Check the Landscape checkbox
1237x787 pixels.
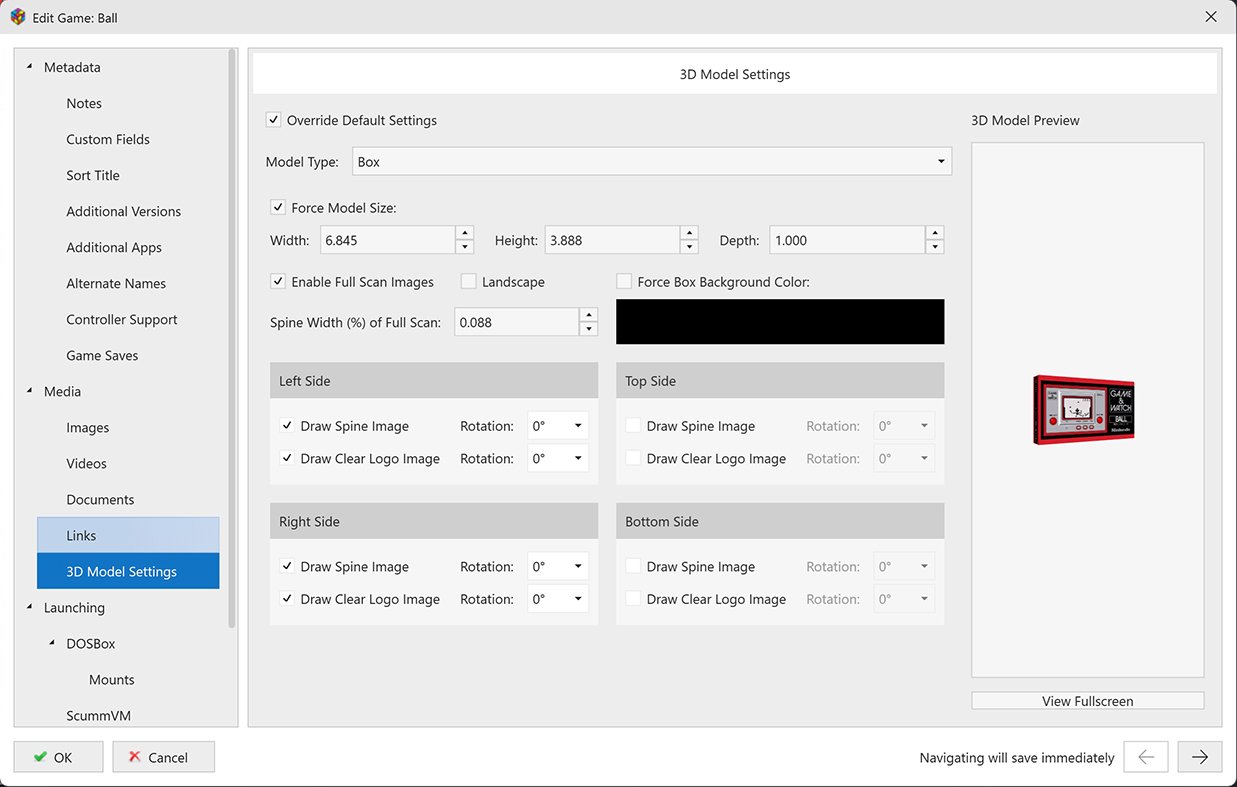(x=468, y=282)
